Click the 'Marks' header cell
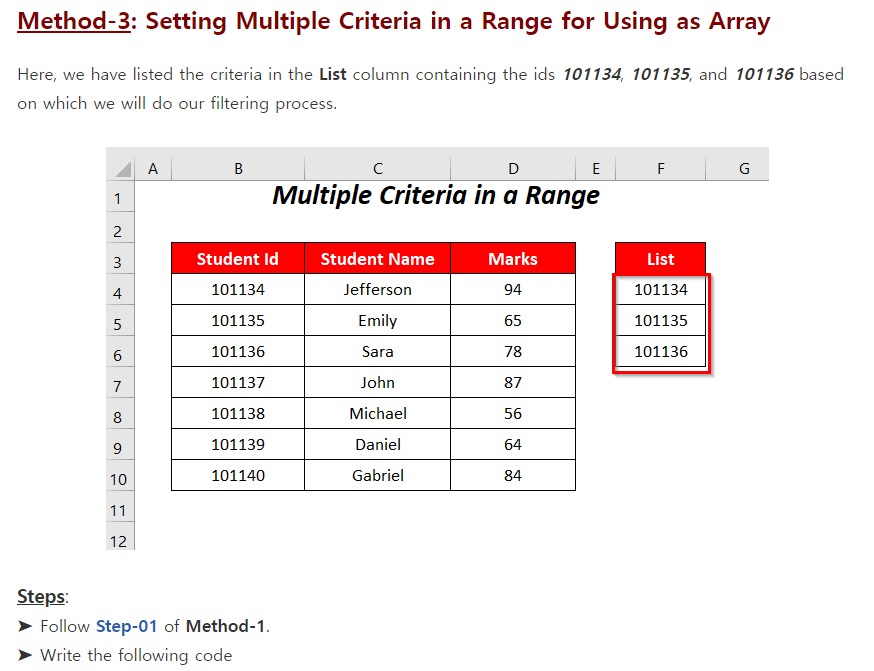This screenshot has height=671, width=874. (513, 259)
